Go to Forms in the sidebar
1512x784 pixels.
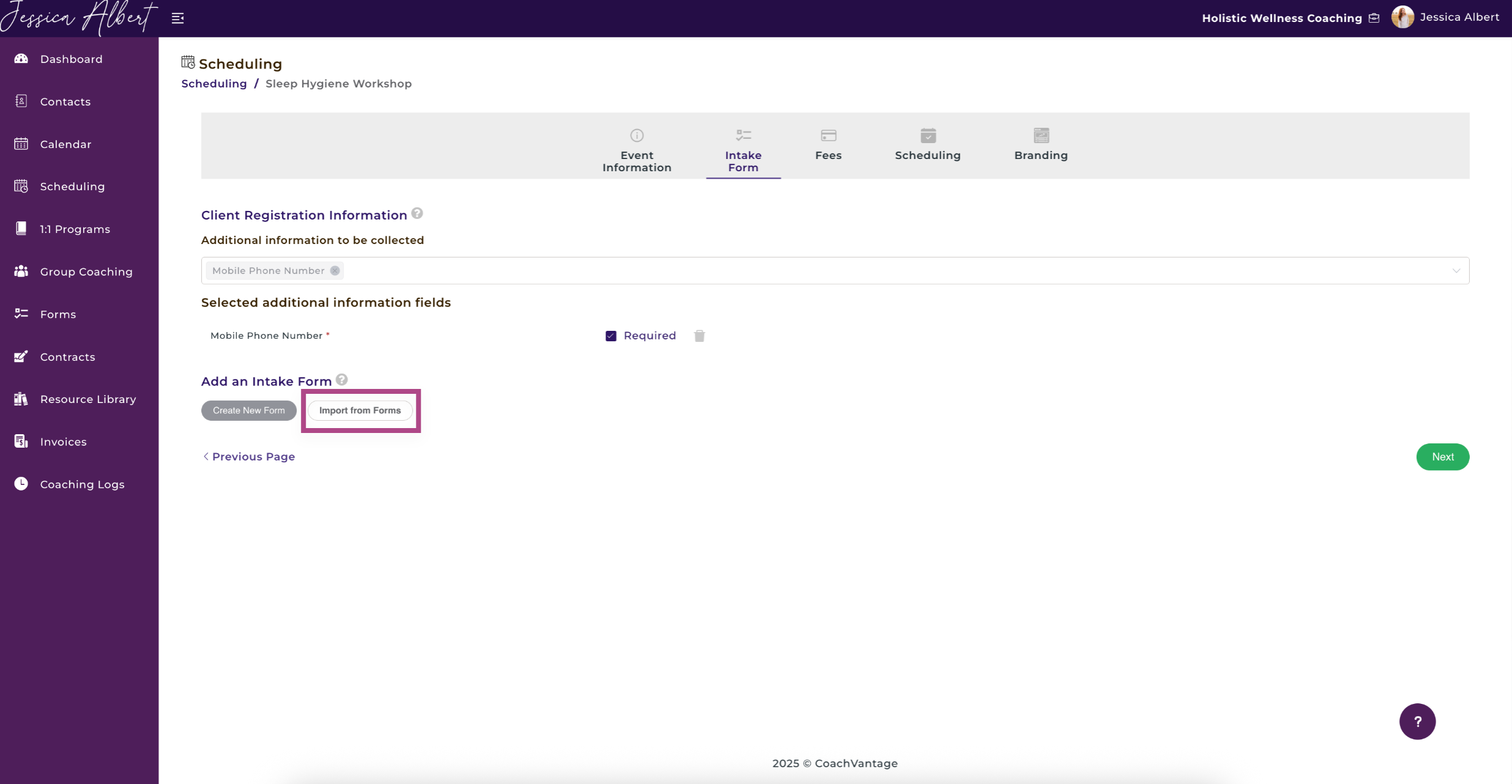click(x=58, y=314)
